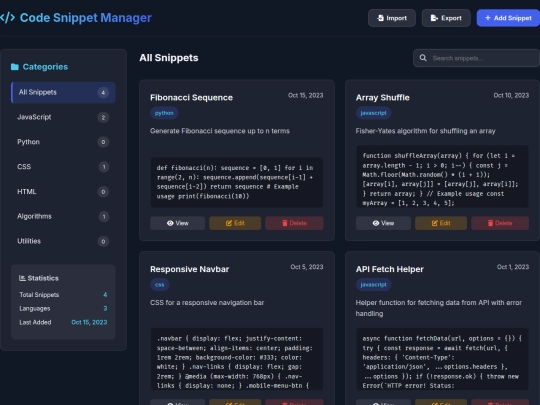The width and height of the screenshot is (540, 405).
Task: Click the count badge next to JavaScript
Action: point(103,117)
